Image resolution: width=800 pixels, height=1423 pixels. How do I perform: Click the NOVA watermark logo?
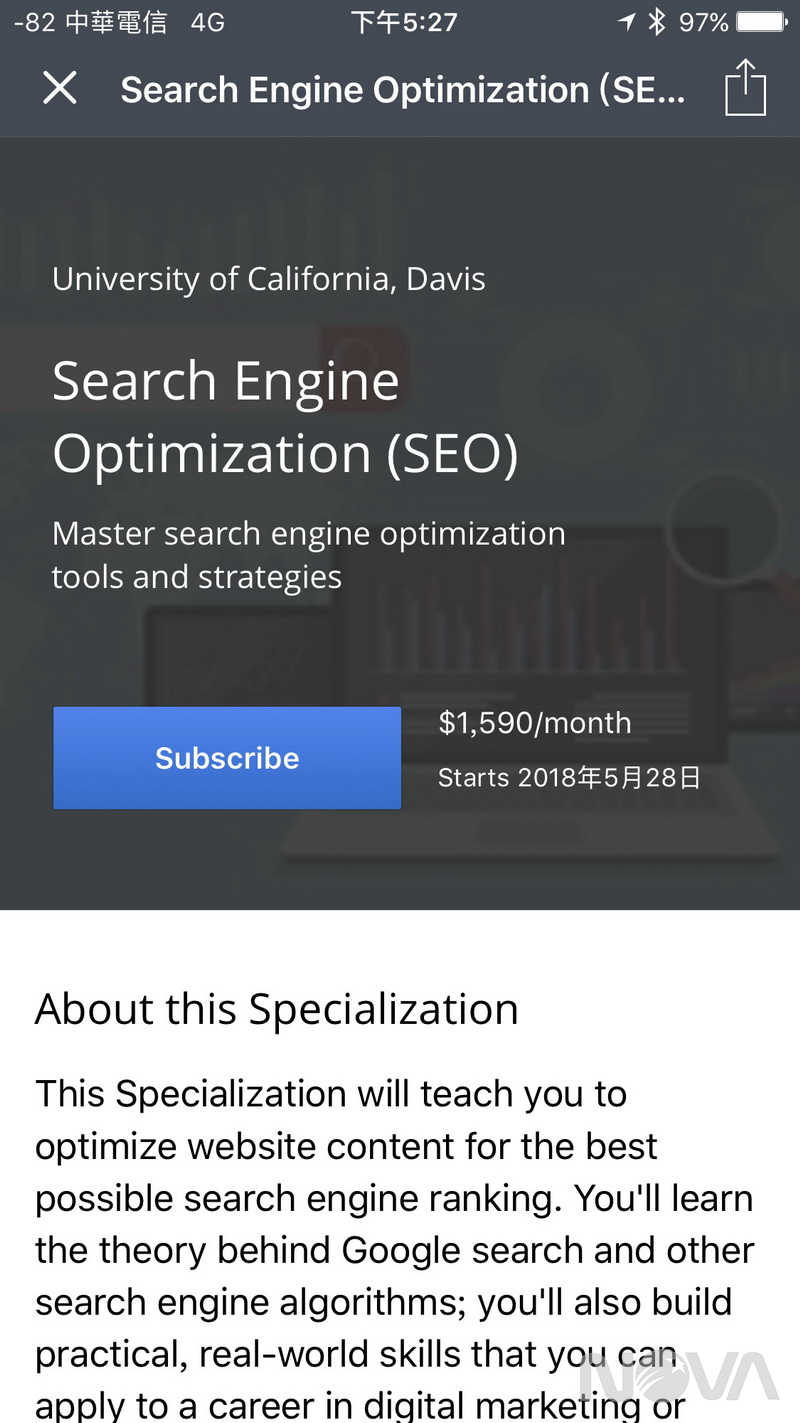click(x=680, y=1378)
